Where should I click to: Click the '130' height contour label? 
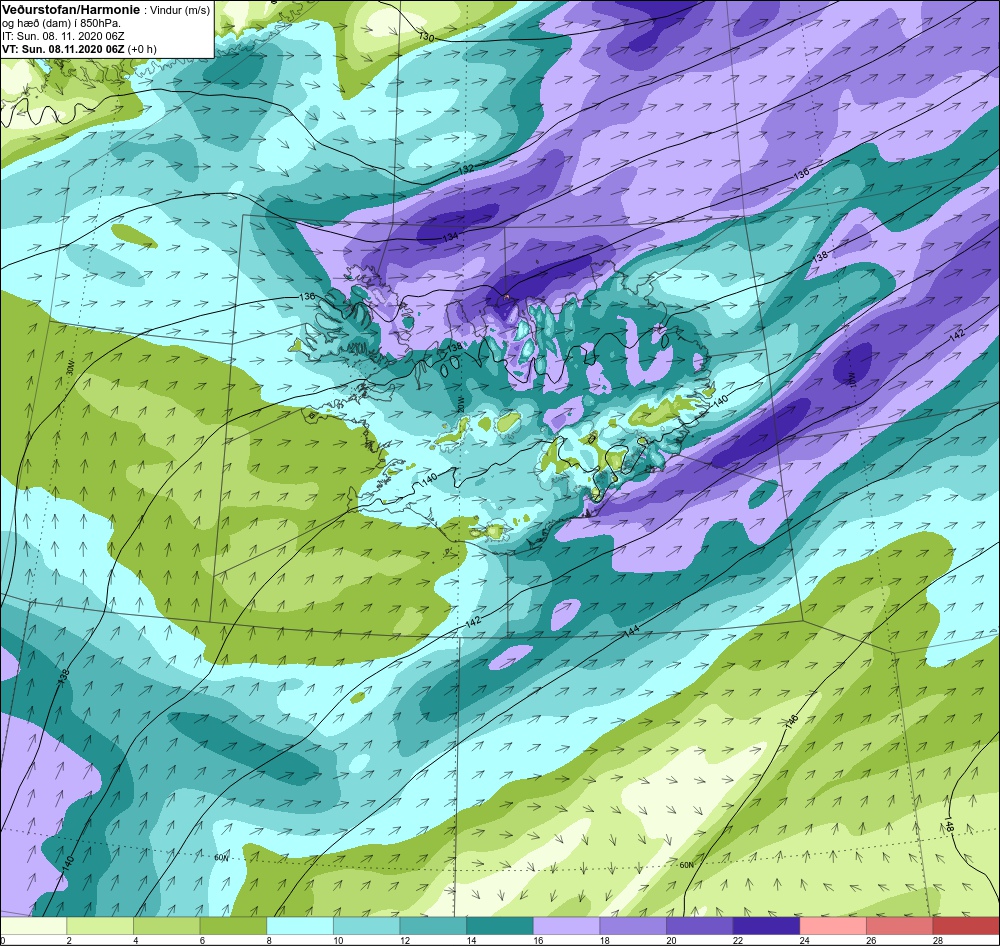click(426, 37)
